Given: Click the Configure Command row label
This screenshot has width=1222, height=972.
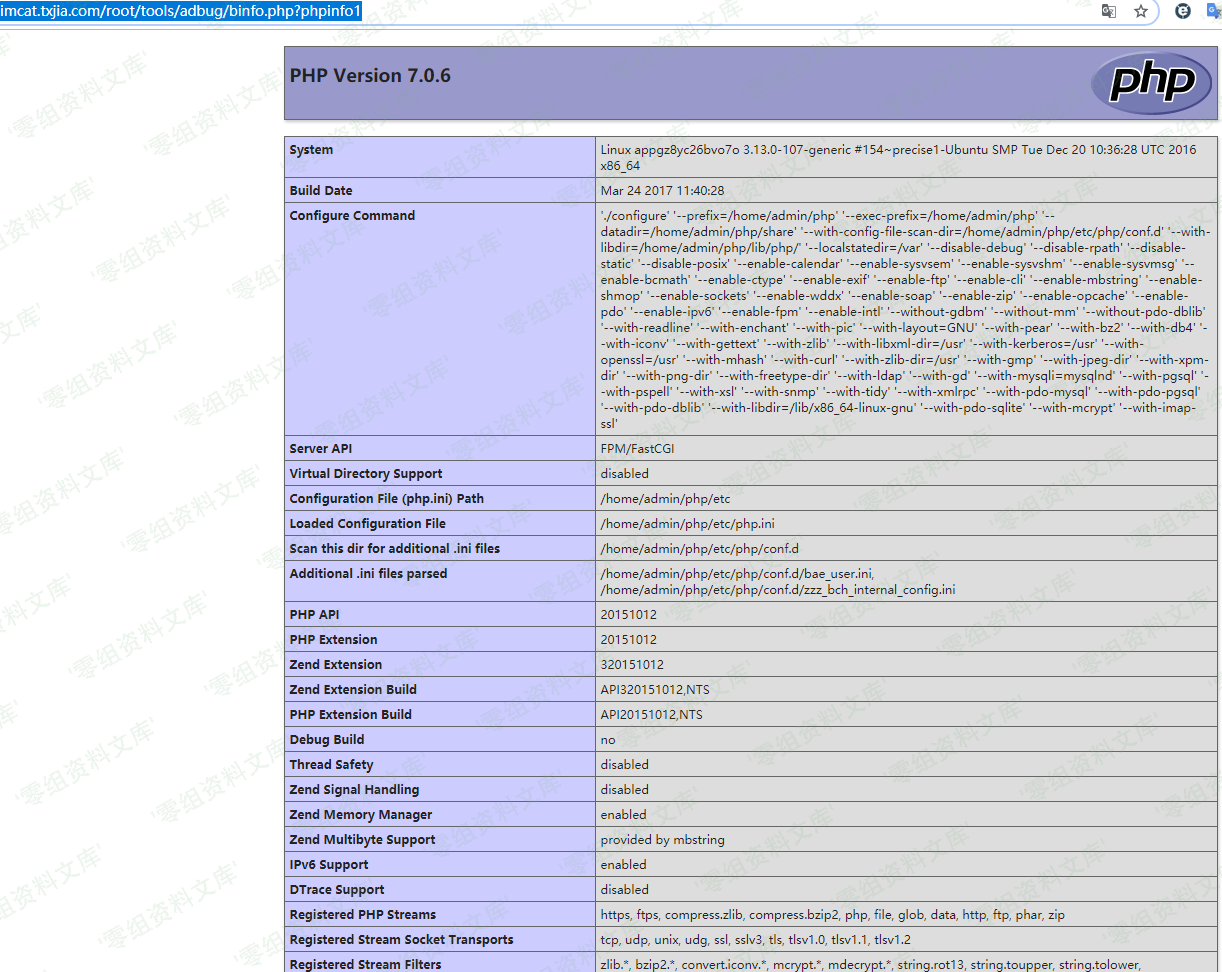Looking at the screenshot, I should pos(353,216).
